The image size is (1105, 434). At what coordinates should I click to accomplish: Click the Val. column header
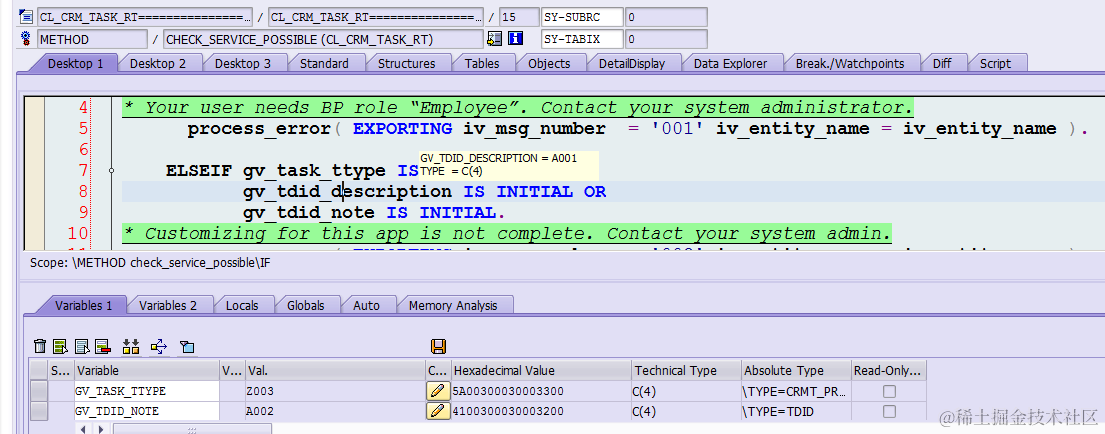tap(335, 370)
